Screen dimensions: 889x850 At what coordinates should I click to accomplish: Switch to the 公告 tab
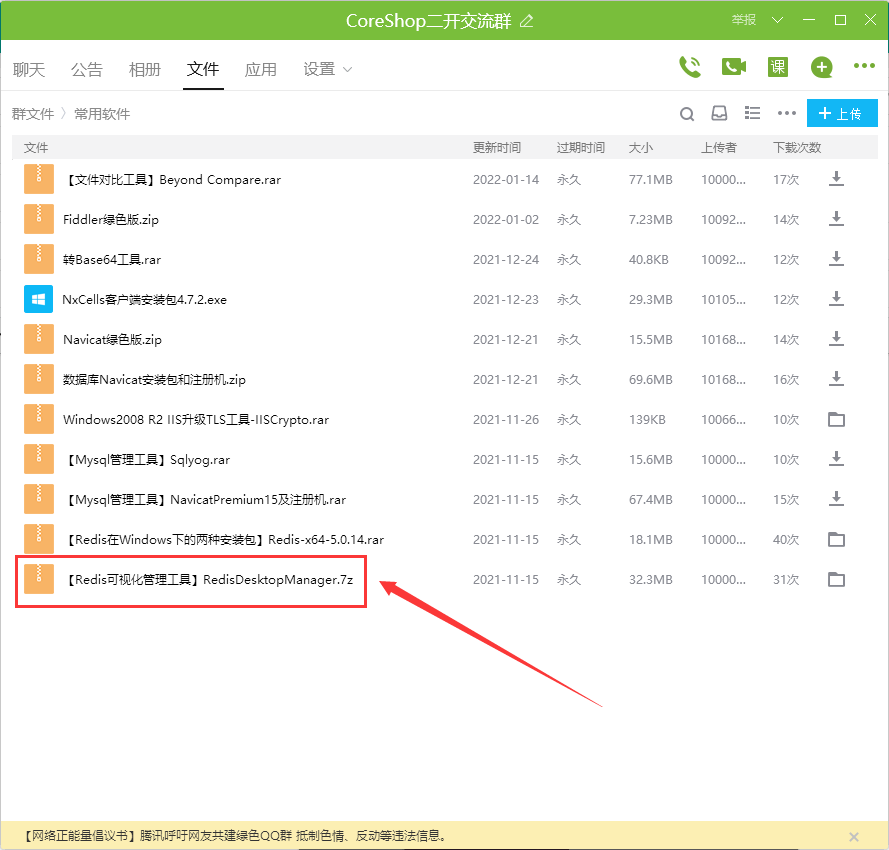click(87, 69)
